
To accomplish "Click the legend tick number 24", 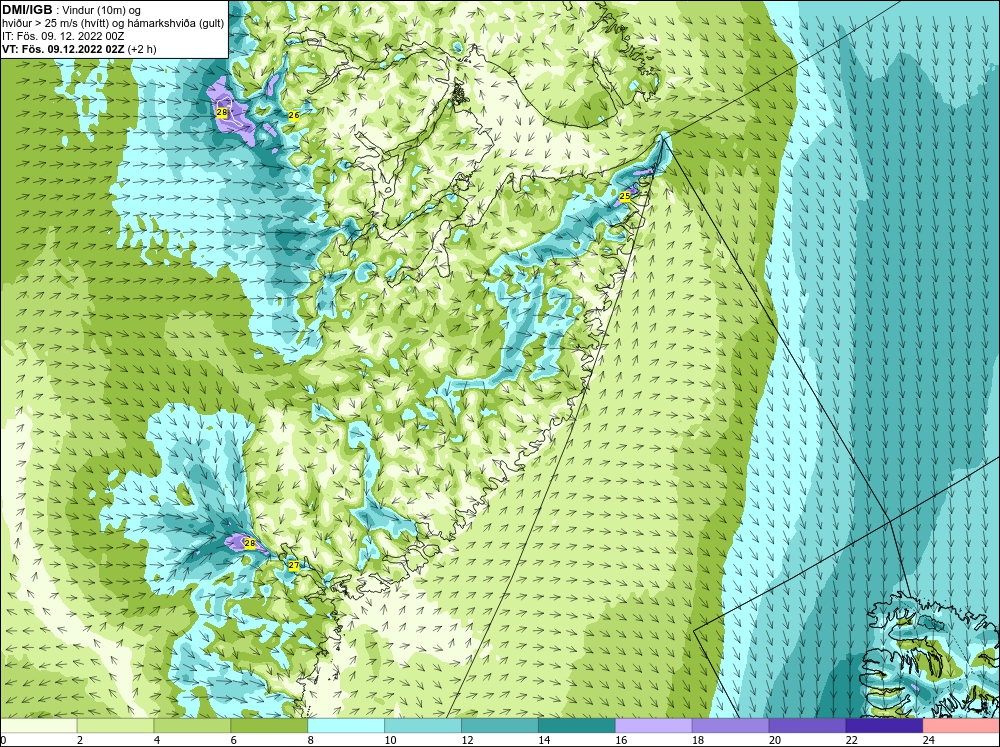I will [x=929, y=740].
